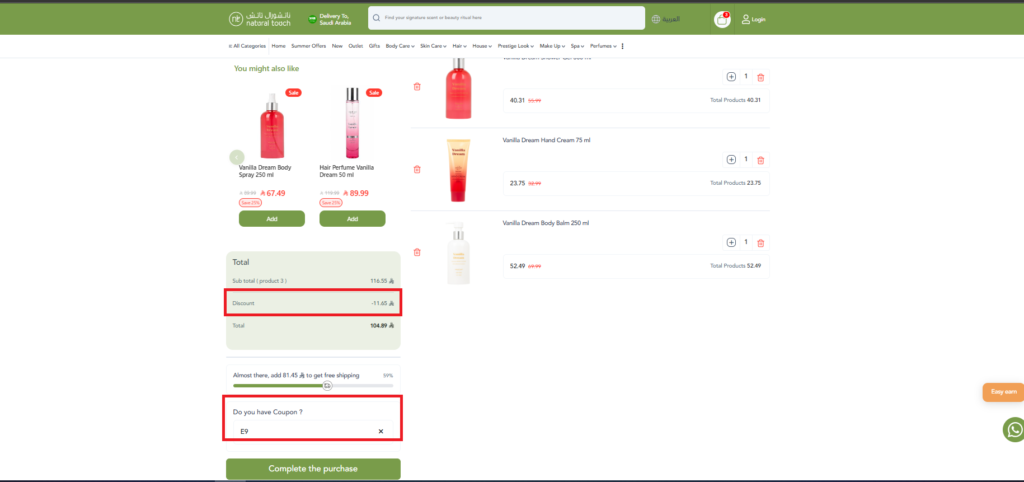Open the Gifts menu item
The height and width of the screenshot is (482, 1024).
click(x=374, y=46)
